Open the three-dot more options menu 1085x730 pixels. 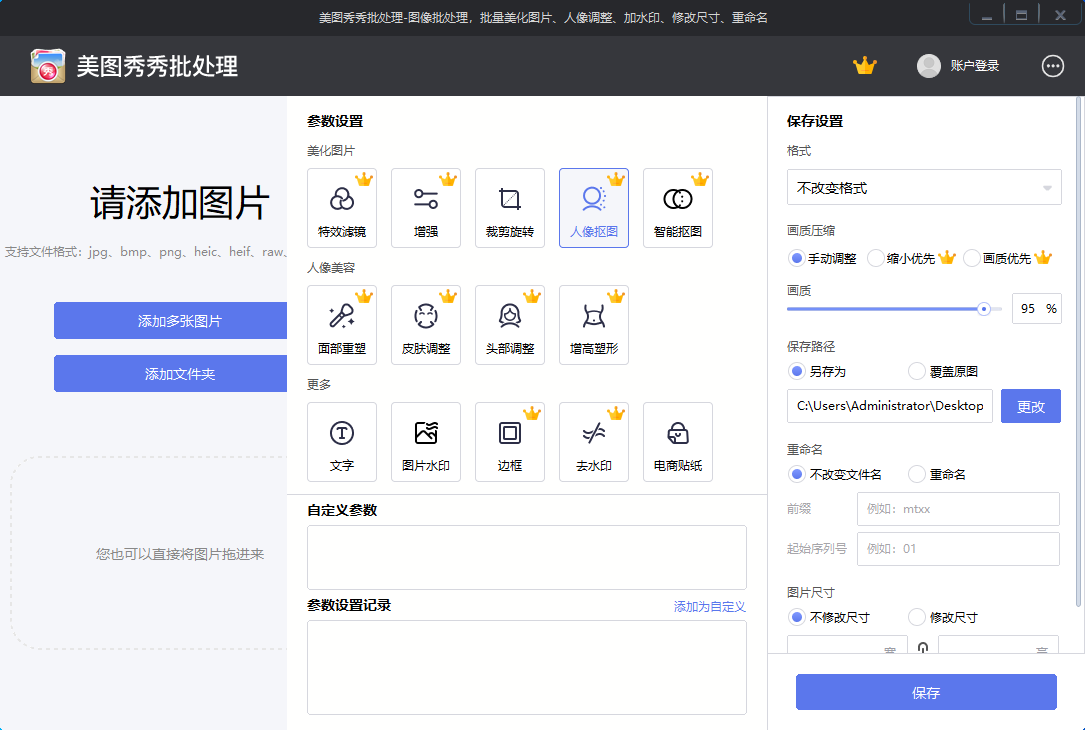click(x=1053, y=66)
